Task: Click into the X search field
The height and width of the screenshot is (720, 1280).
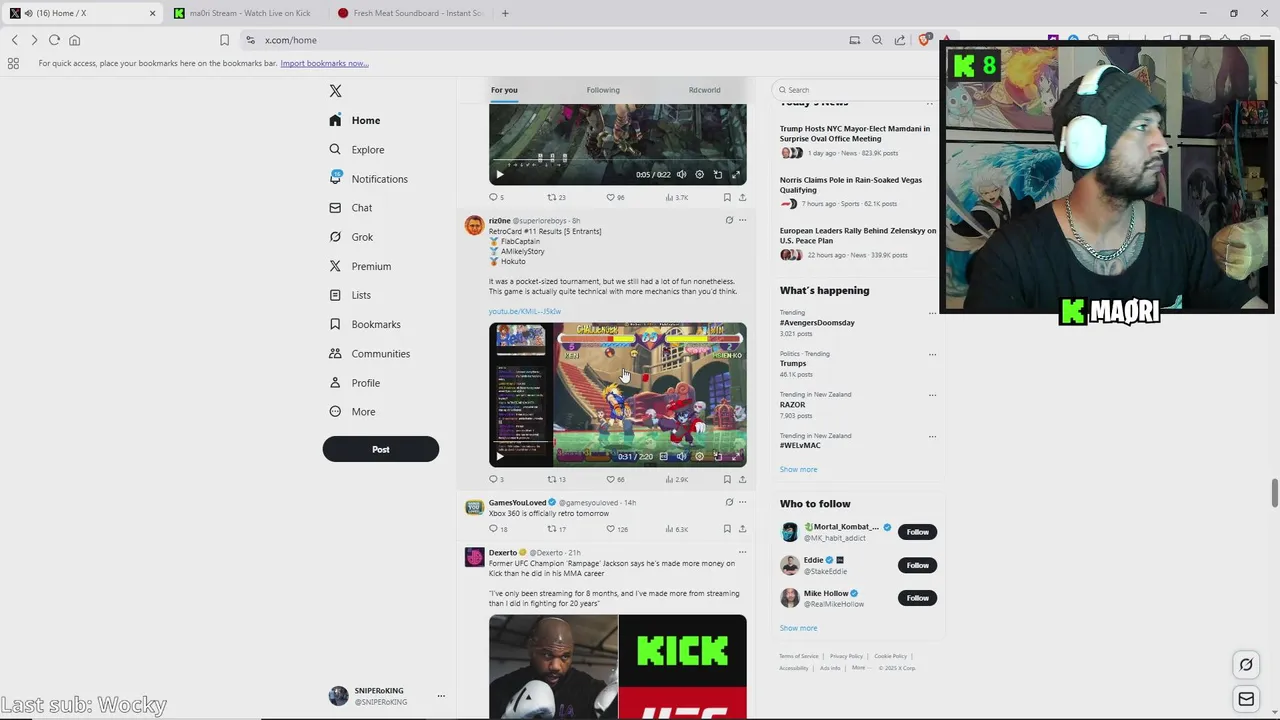Action: 855,90
